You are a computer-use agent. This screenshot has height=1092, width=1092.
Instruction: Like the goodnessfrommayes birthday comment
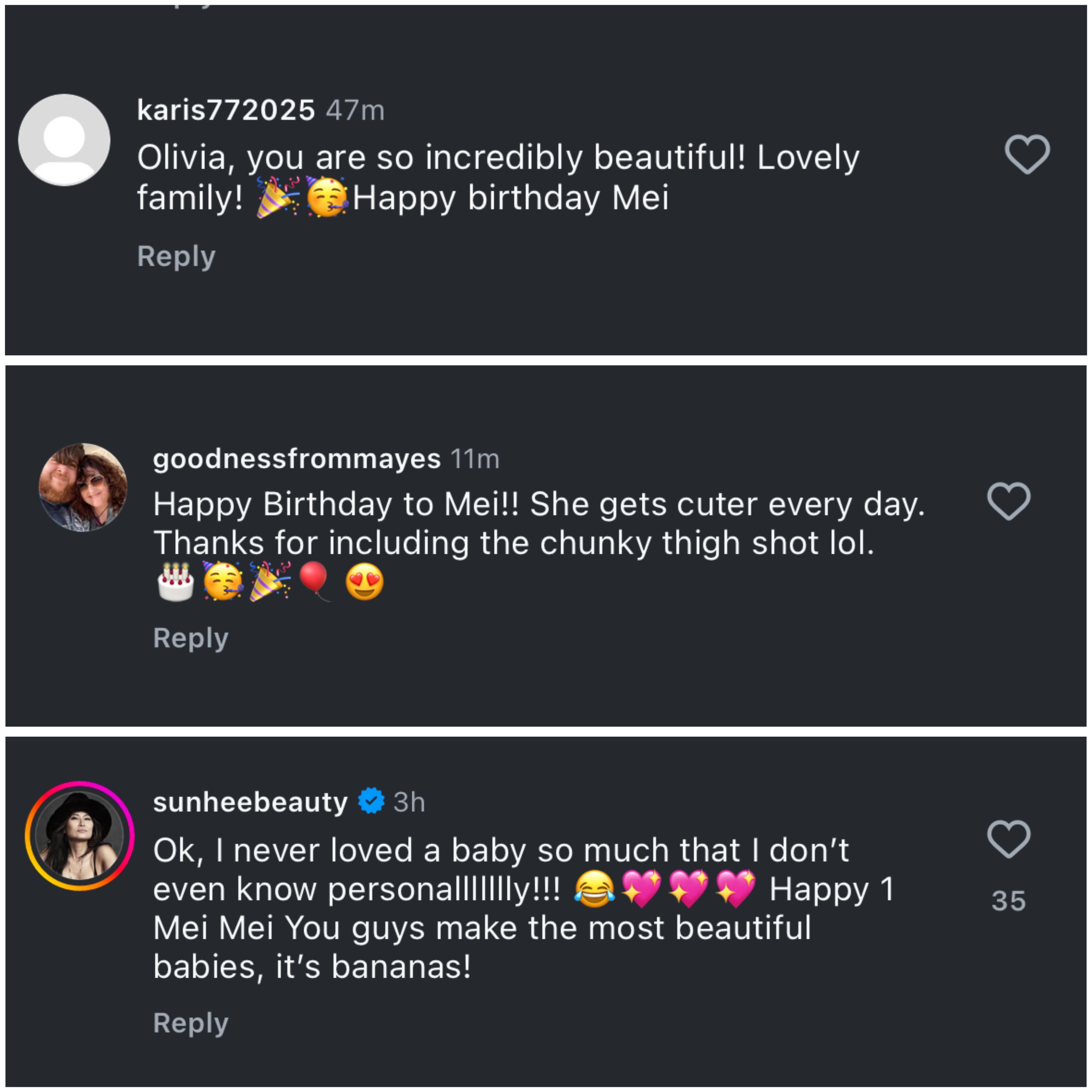pyautogui.click(x=1008, y=501)
